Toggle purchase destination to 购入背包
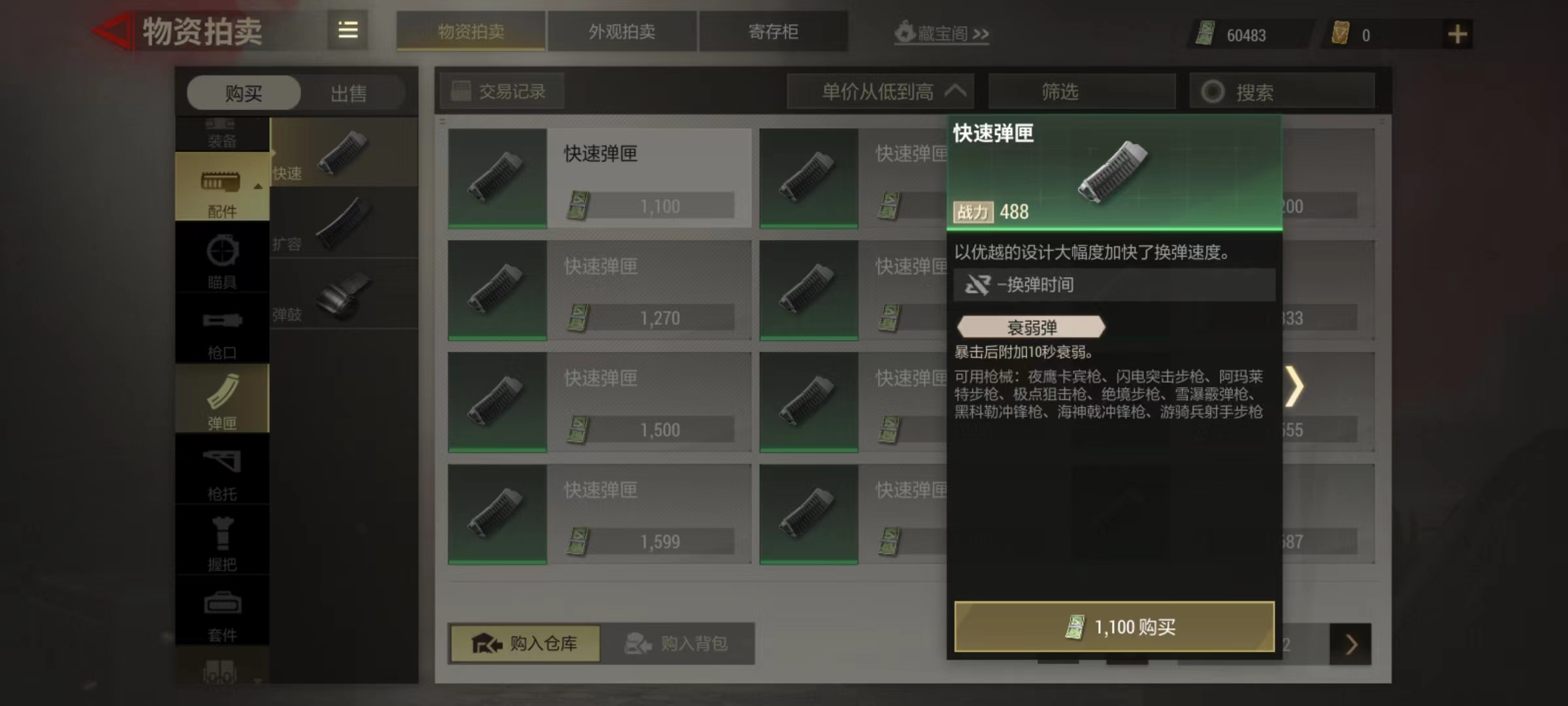1568x706 pixels. click(x=677, y=644)
